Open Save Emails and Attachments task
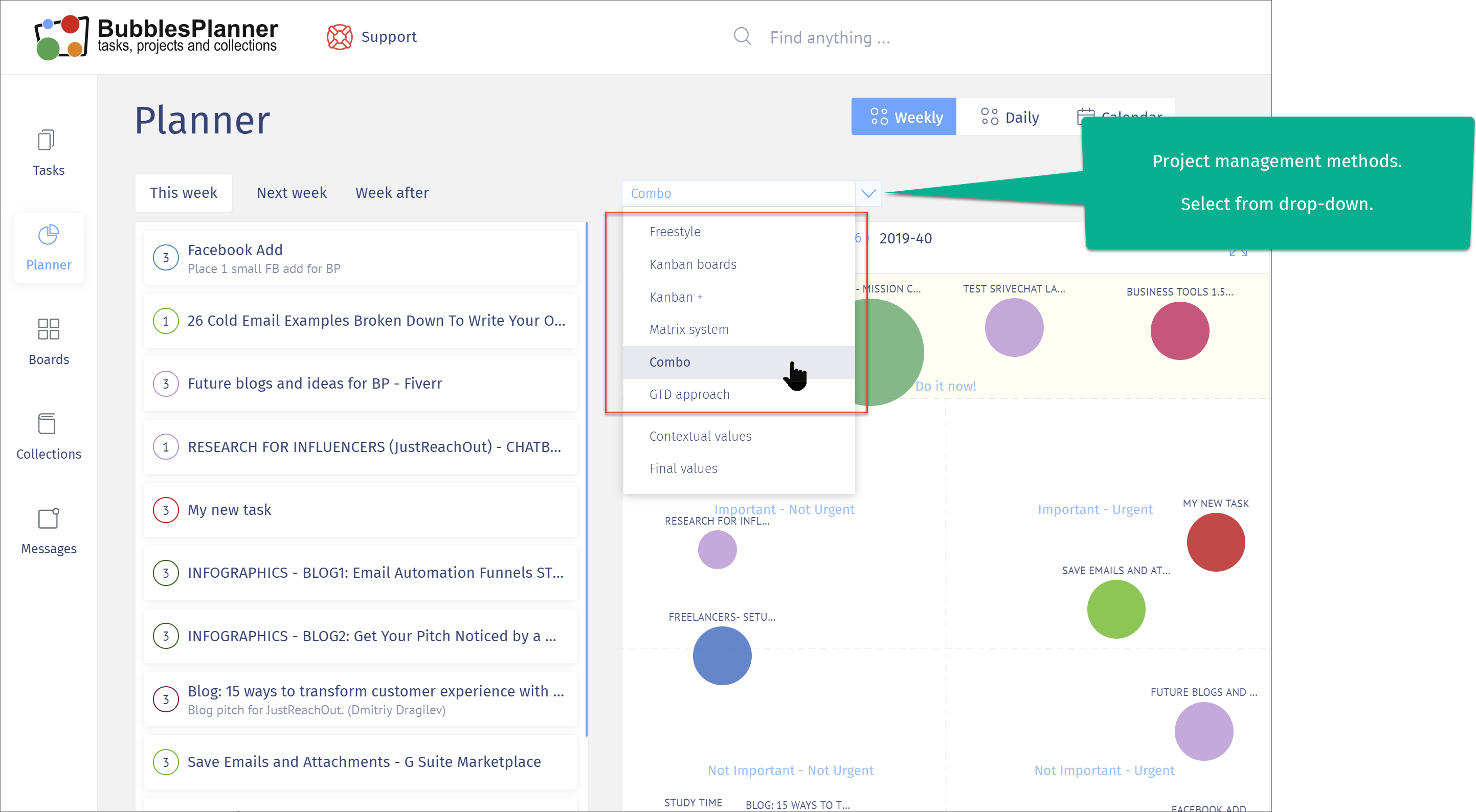The width and height of the screenshot is (1476, 812). [361, 762]
